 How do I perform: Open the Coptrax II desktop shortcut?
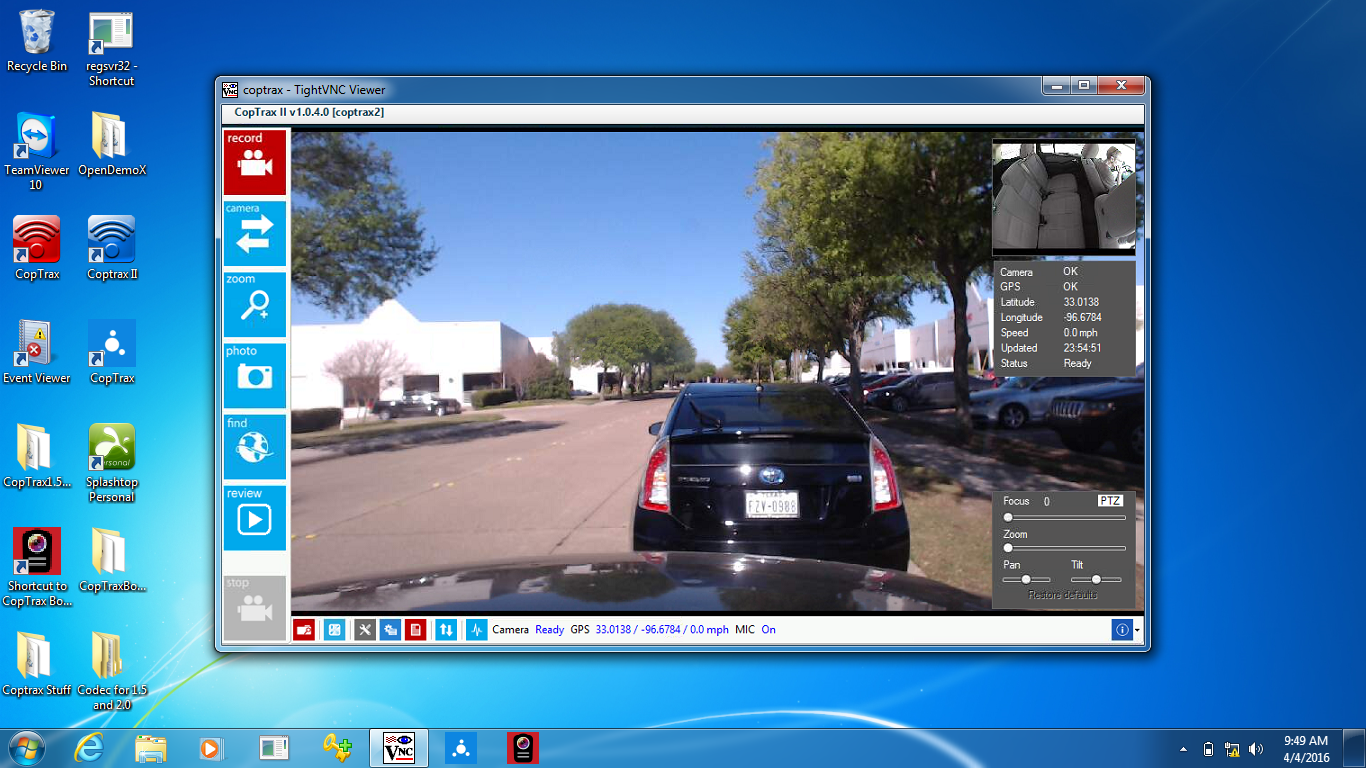point(112,248)
